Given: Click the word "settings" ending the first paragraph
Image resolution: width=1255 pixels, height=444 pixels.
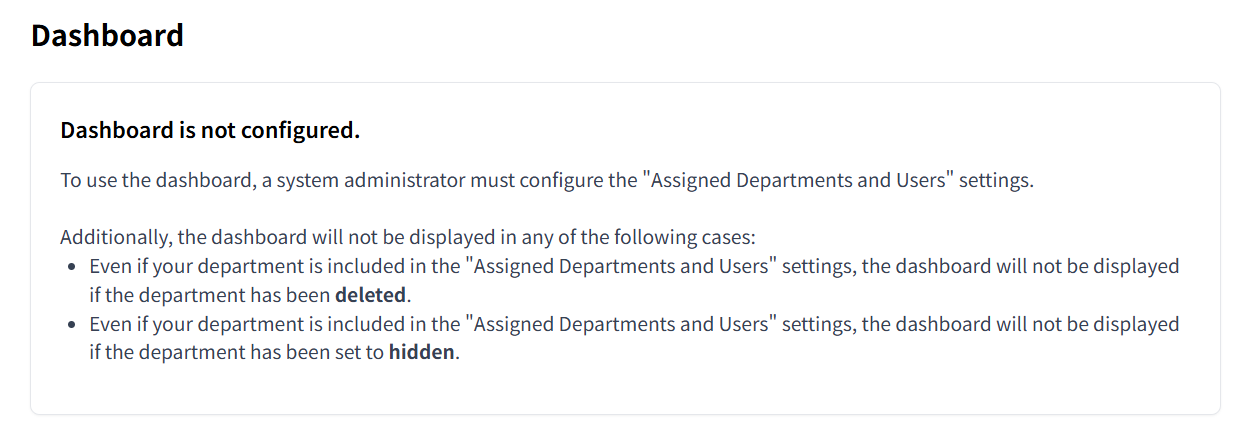Looking at the screenshot, I should pyautogui.click(x=995, y=181).
